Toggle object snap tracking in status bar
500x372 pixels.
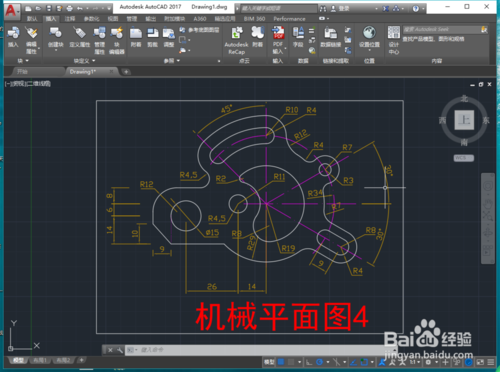click(x=354, y=362)
